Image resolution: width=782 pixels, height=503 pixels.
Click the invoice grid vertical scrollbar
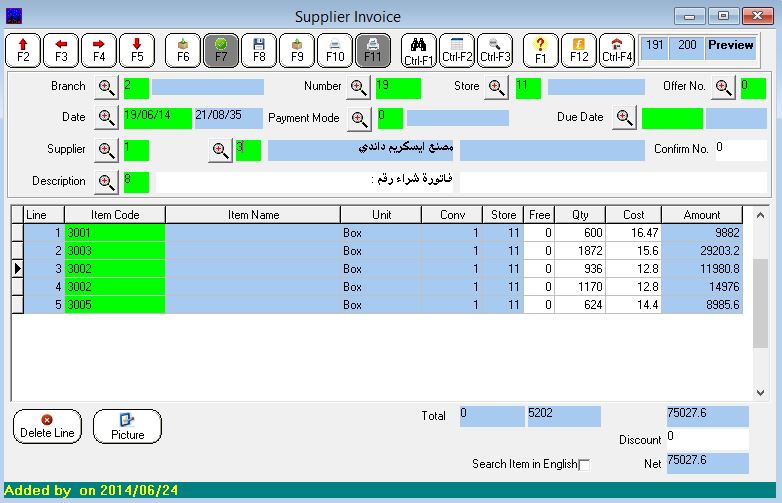pos(760,310)
